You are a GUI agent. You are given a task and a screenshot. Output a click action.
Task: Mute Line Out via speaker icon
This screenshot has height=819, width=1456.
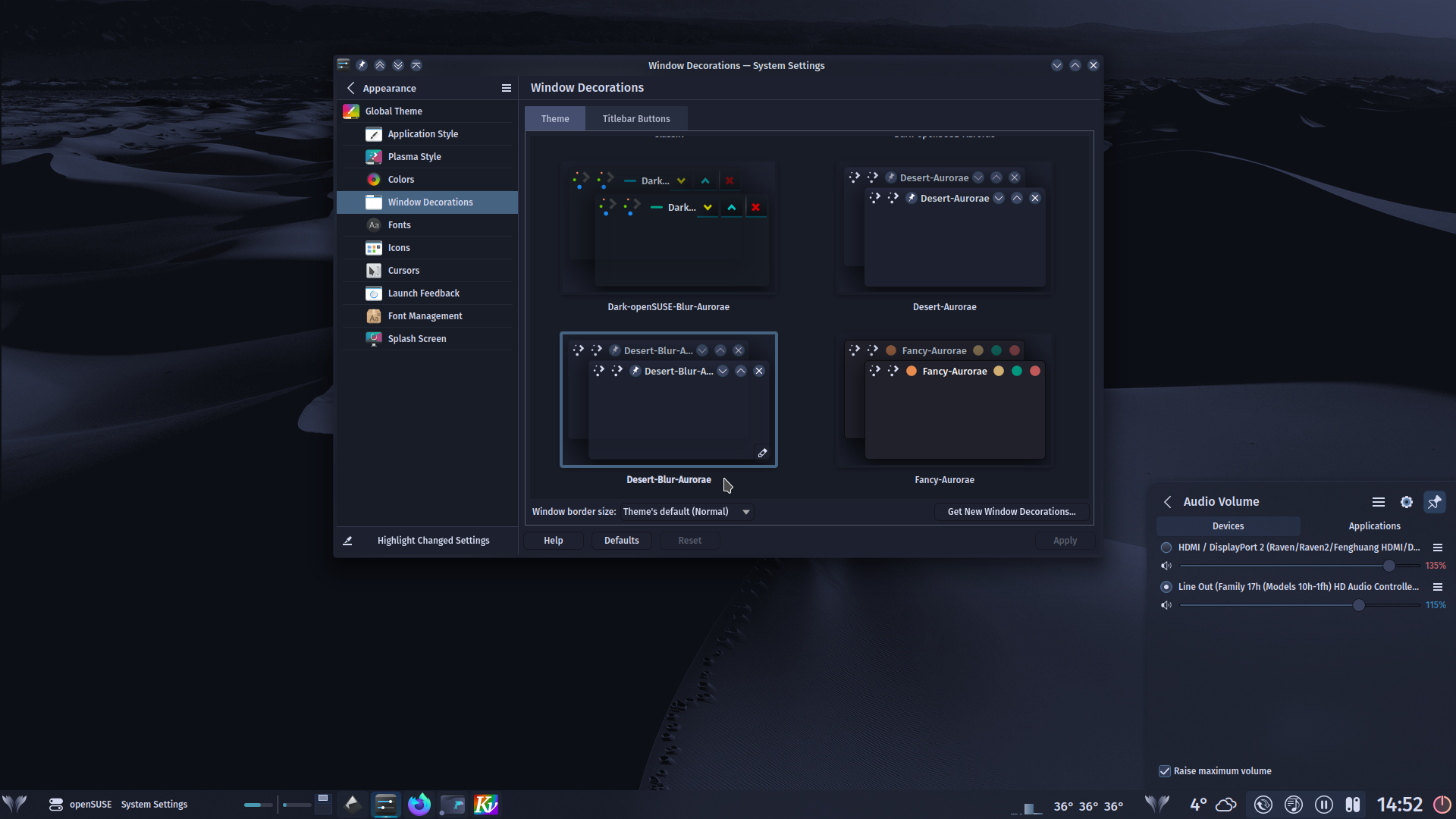tap(1166, 605)
